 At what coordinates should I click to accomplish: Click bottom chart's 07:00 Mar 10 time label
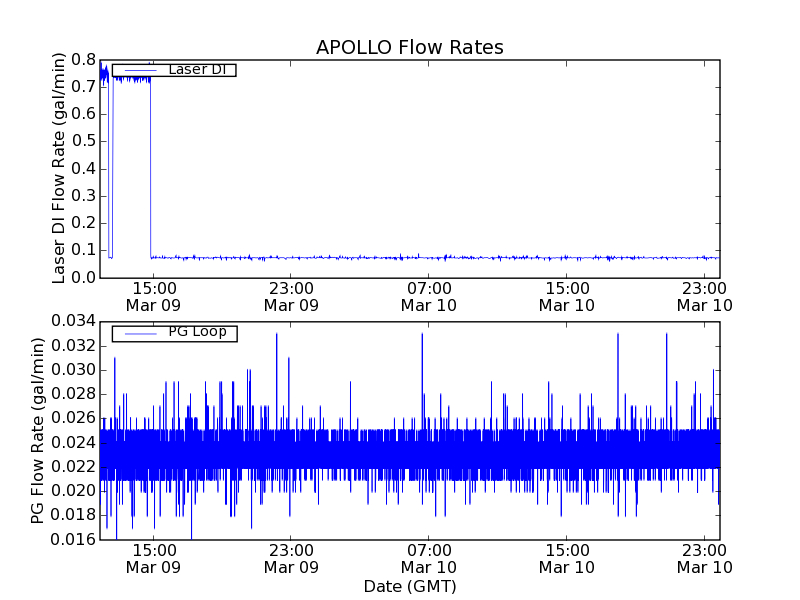pyautogui.click(x=429, y=558)
